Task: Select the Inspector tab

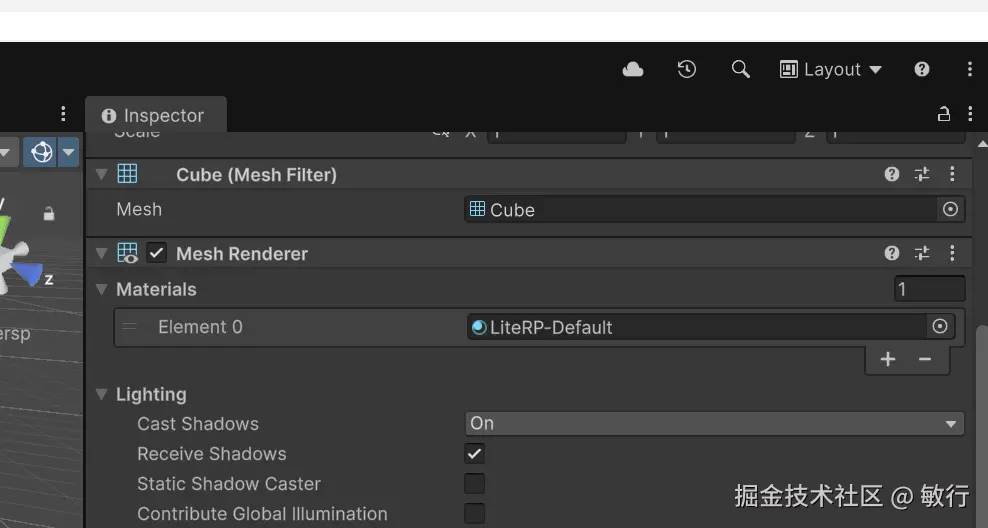Action: click(154, 115)
